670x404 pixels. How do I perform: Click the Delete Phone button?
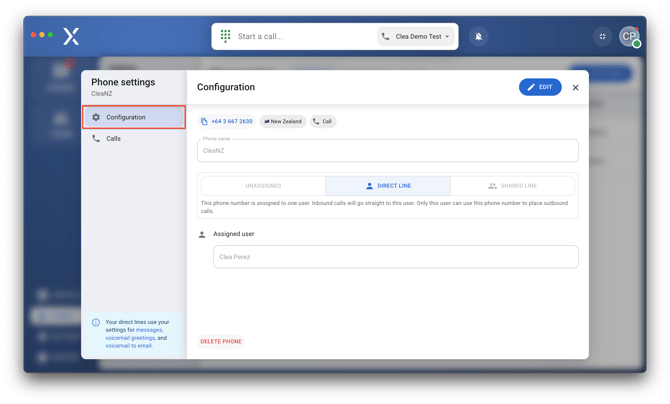pos(221,341)
